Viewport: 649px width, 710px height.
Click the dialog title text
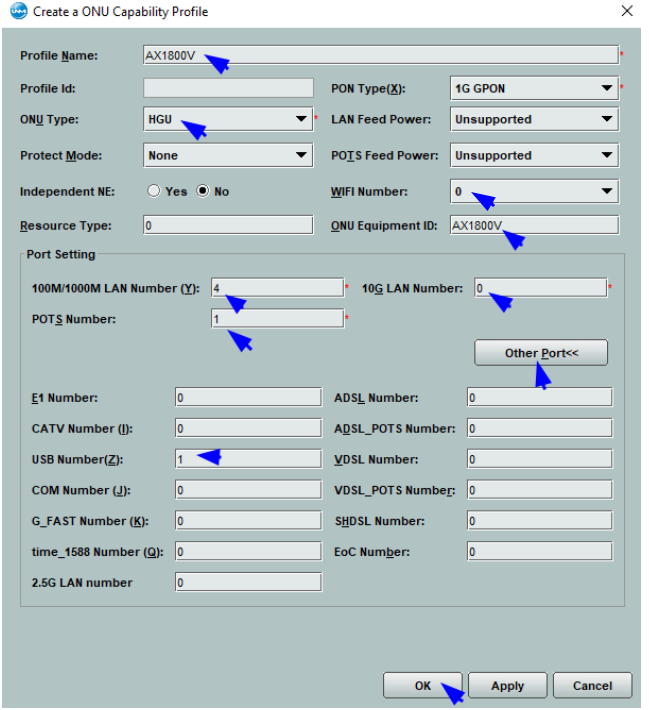pyautogui.click(x=120, y=11)
